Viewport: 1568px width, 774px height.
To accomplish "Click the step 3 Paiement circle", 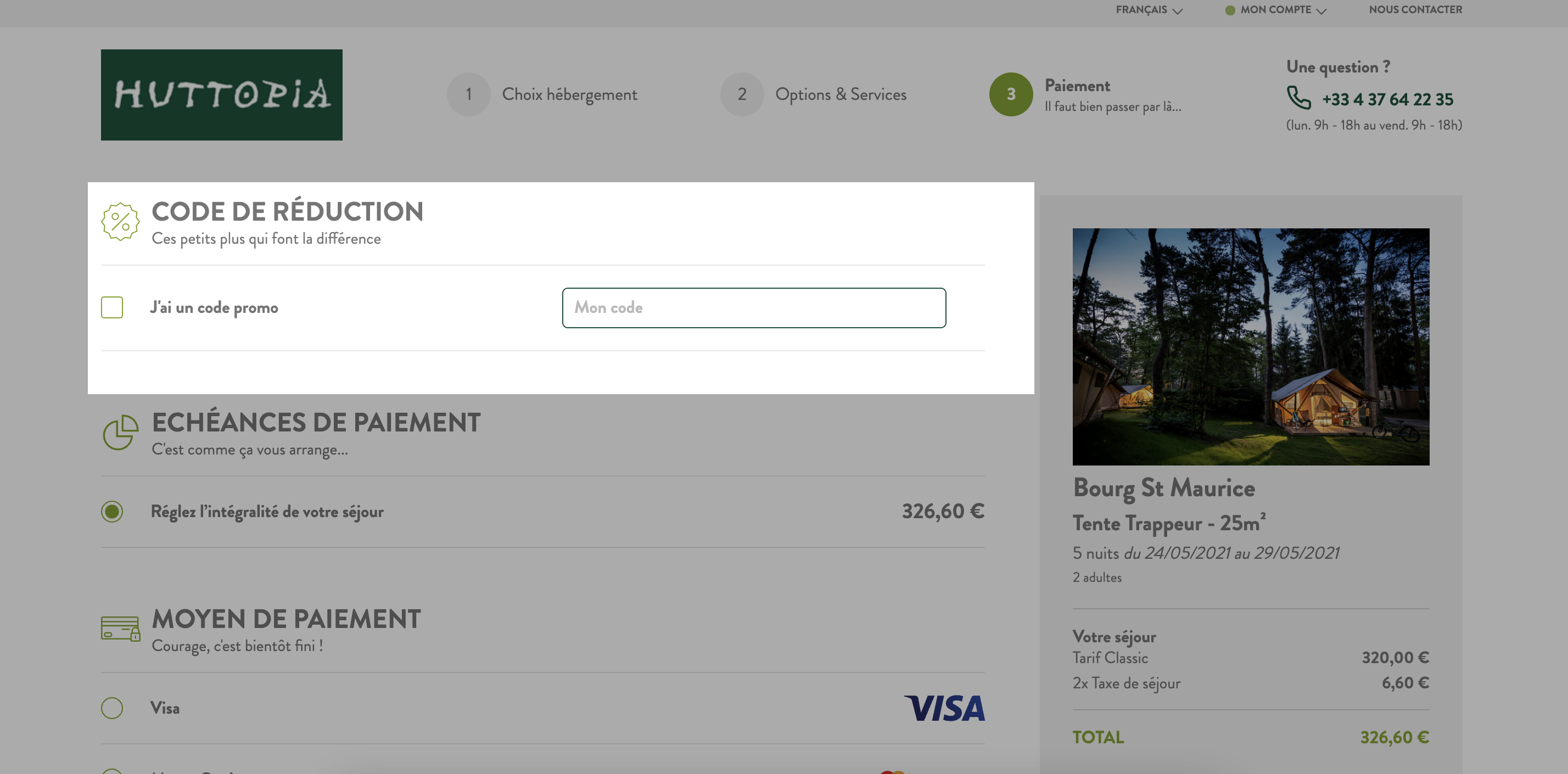I will point(1010,94).
